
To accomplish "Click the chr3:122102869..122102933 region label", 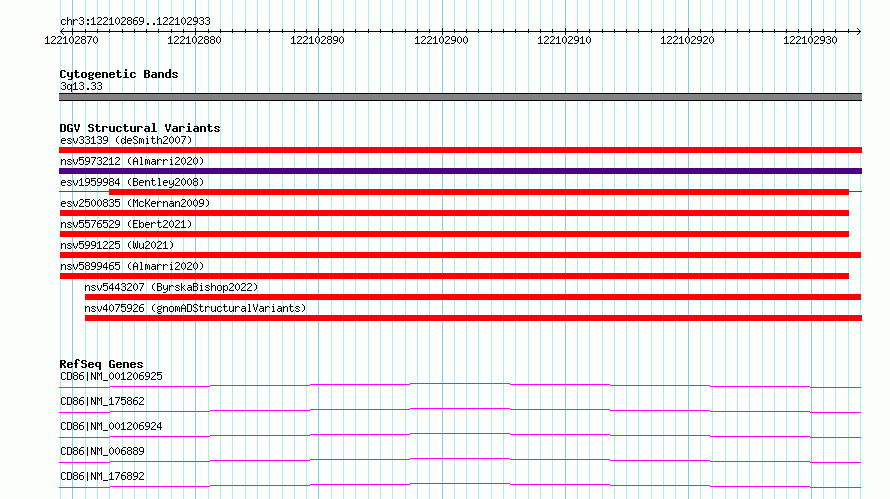I will pos(135,21).
